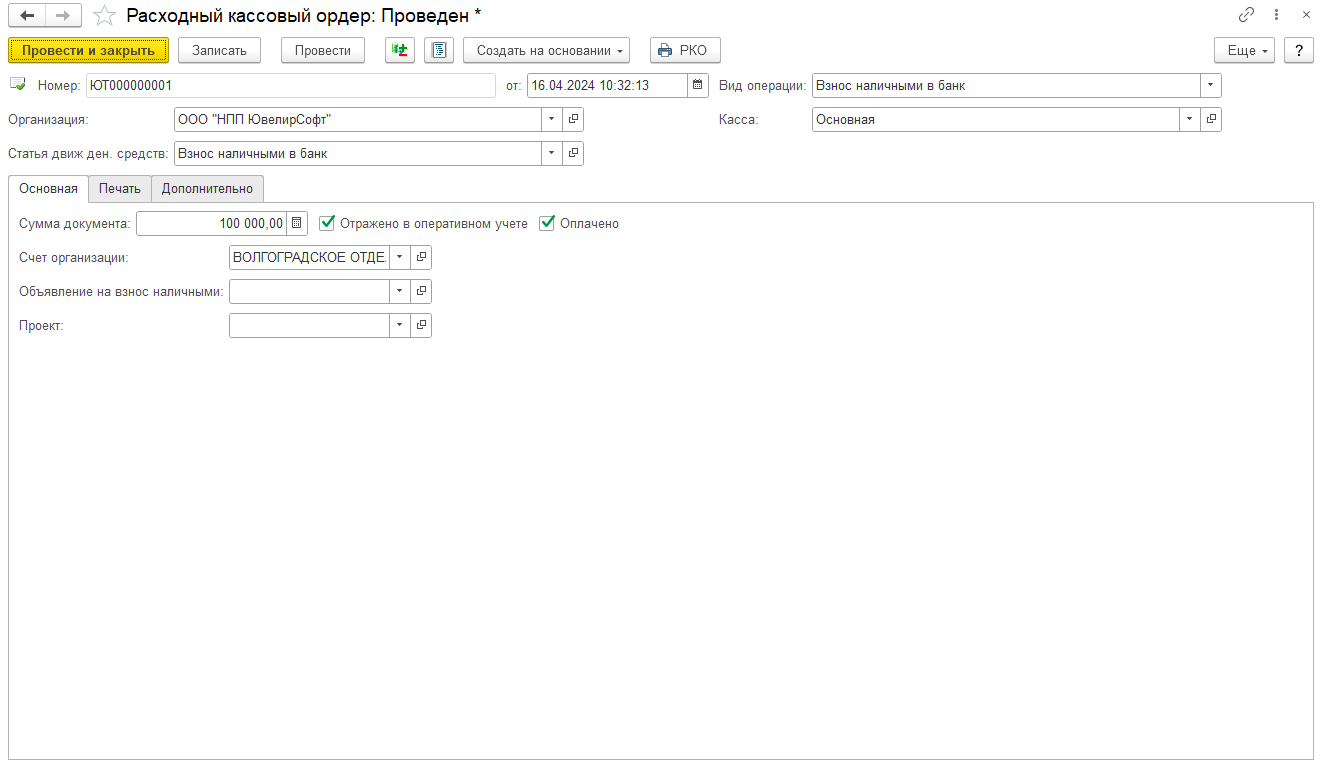
Task: Click Провести и закрыть button
Action: point(88,50)
